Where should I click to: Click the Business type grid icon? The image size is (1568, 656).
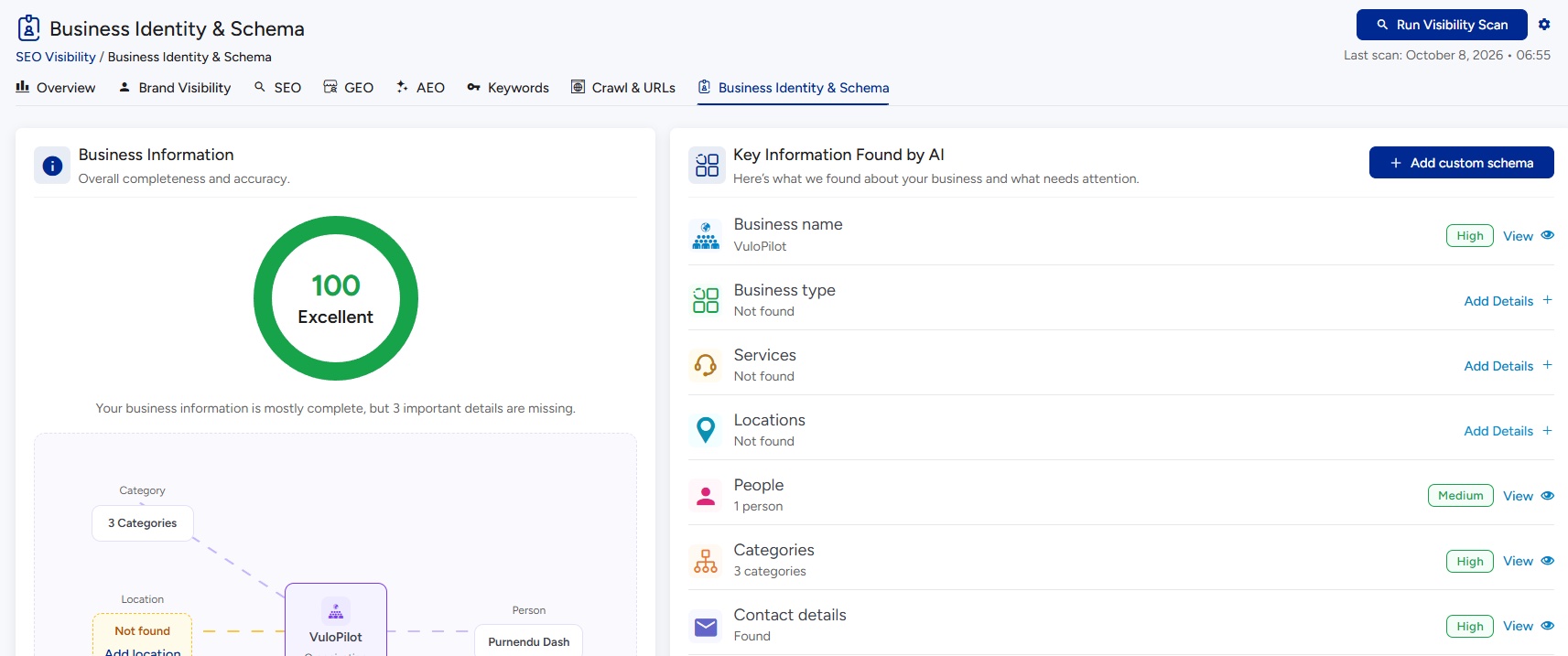[x=706, y=300]
